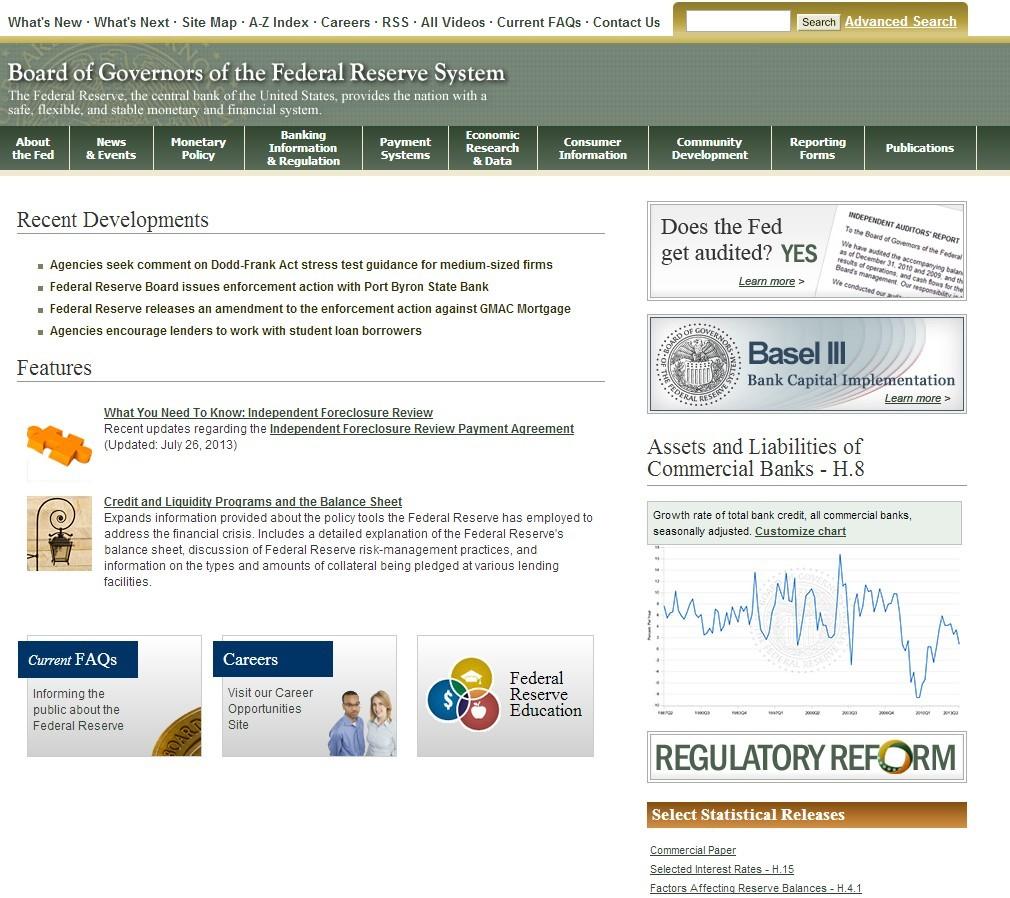Click the 'Does the Fed get audited?' graphic

click(x=806, y=250)
